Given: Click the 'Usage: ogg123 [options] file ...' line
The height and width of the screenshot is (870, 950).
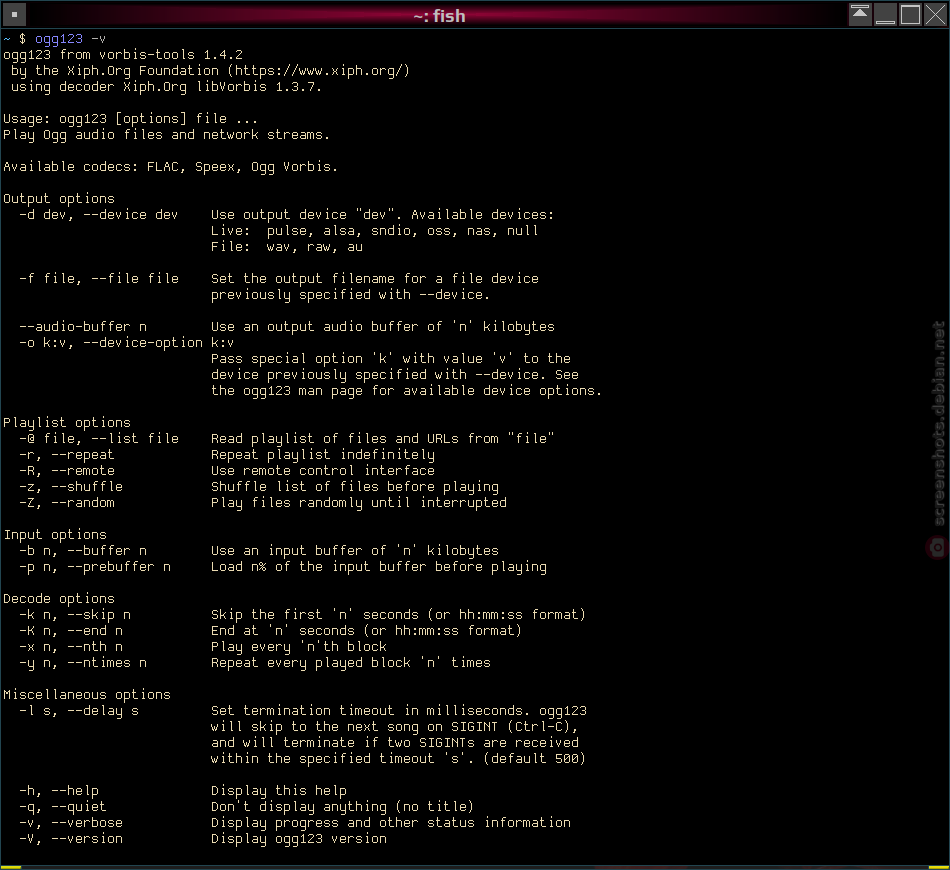Looking at the screenshot, I should 130,119.
